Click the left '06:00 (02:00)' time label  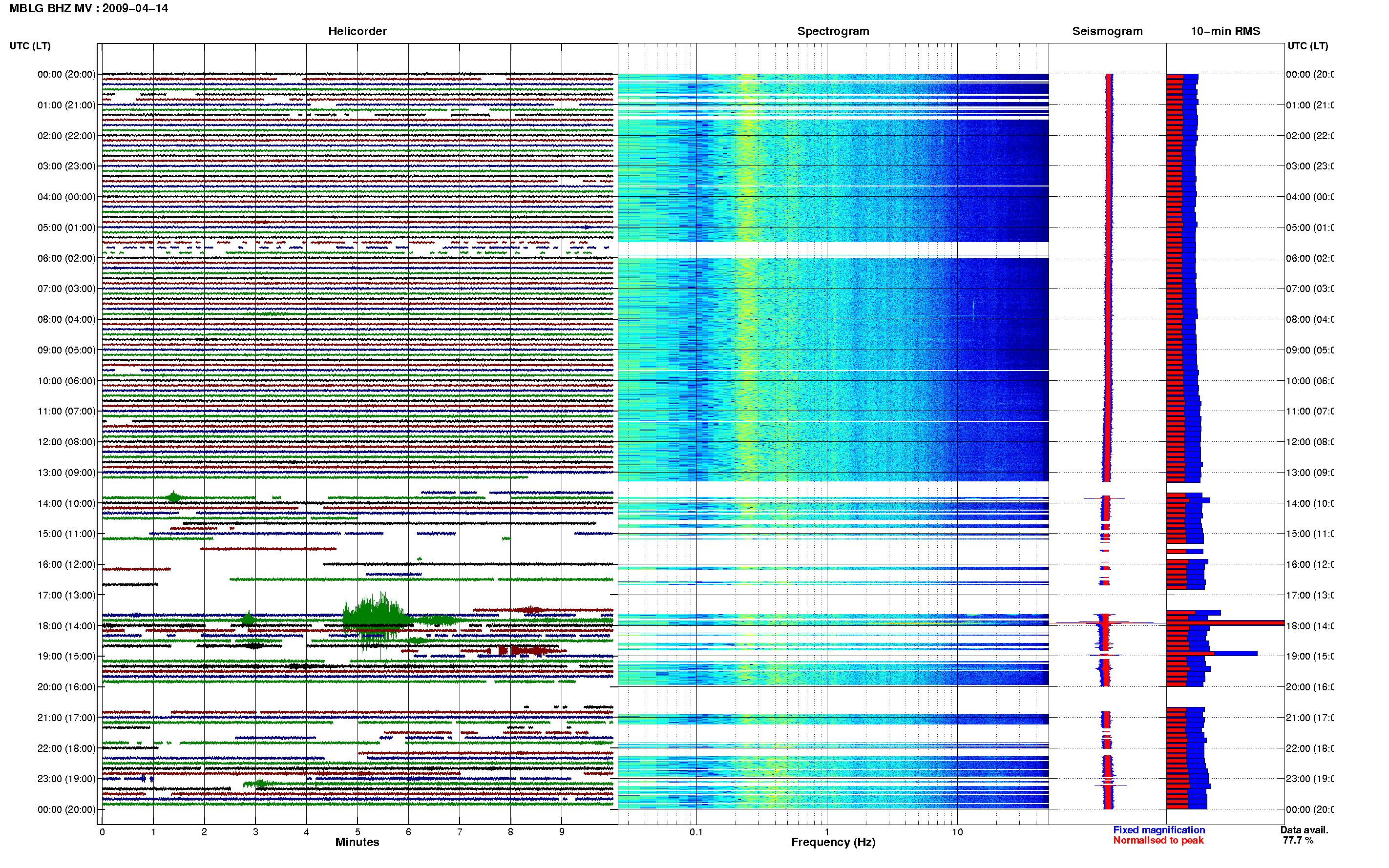66,258
